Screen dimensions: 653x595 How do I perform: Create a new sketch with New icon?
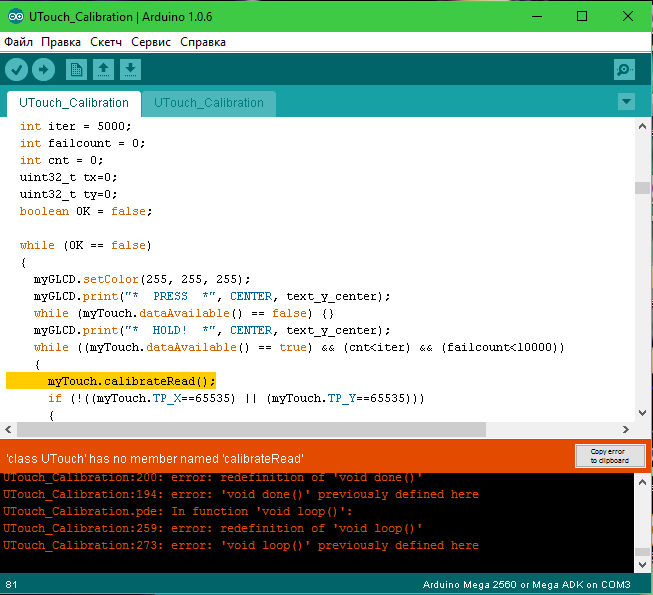(x=76, y=69)
